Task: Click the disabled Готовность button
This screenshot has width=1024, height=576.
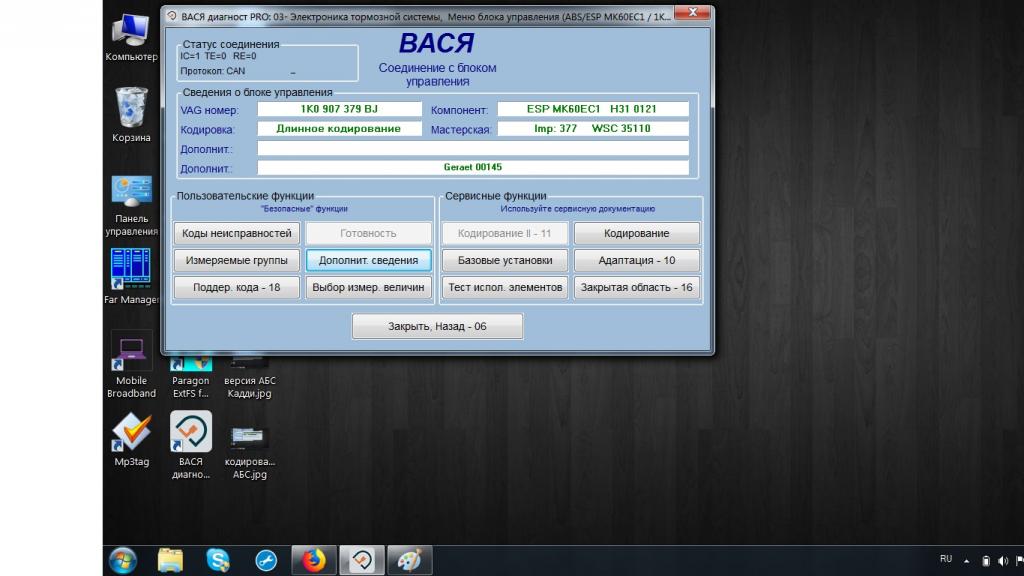Action: [368, 233]
